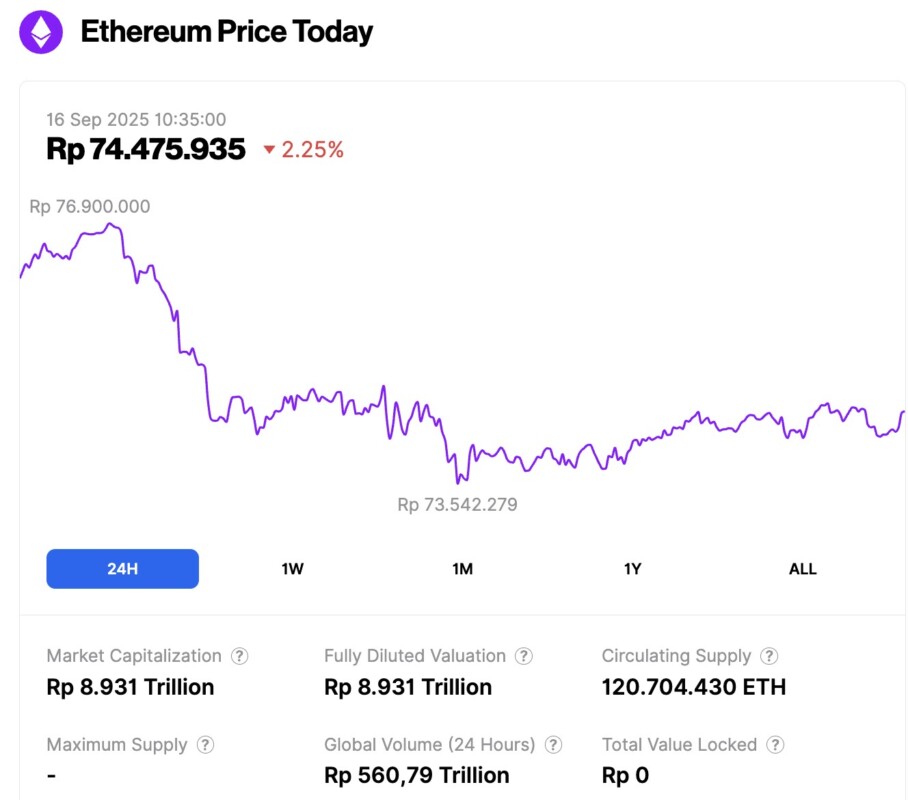This screenshot has width=908, height=800.
Task: Click the Rp 73.542.279 low price label
Action: [x=457, y=505]
